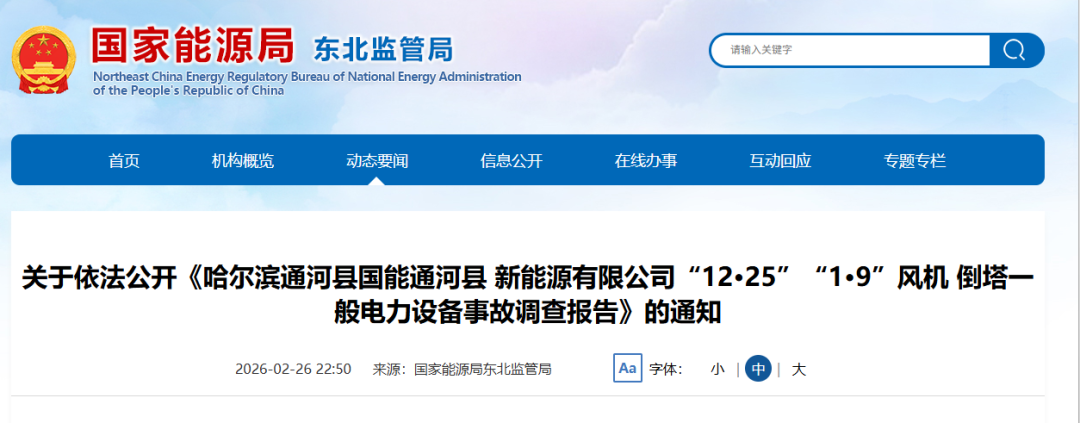This screenshot has height=423, width=1080.
Task: Click the Northeast China Energy Regulatory Bureau subtitle
Action: tap(307, 83)
